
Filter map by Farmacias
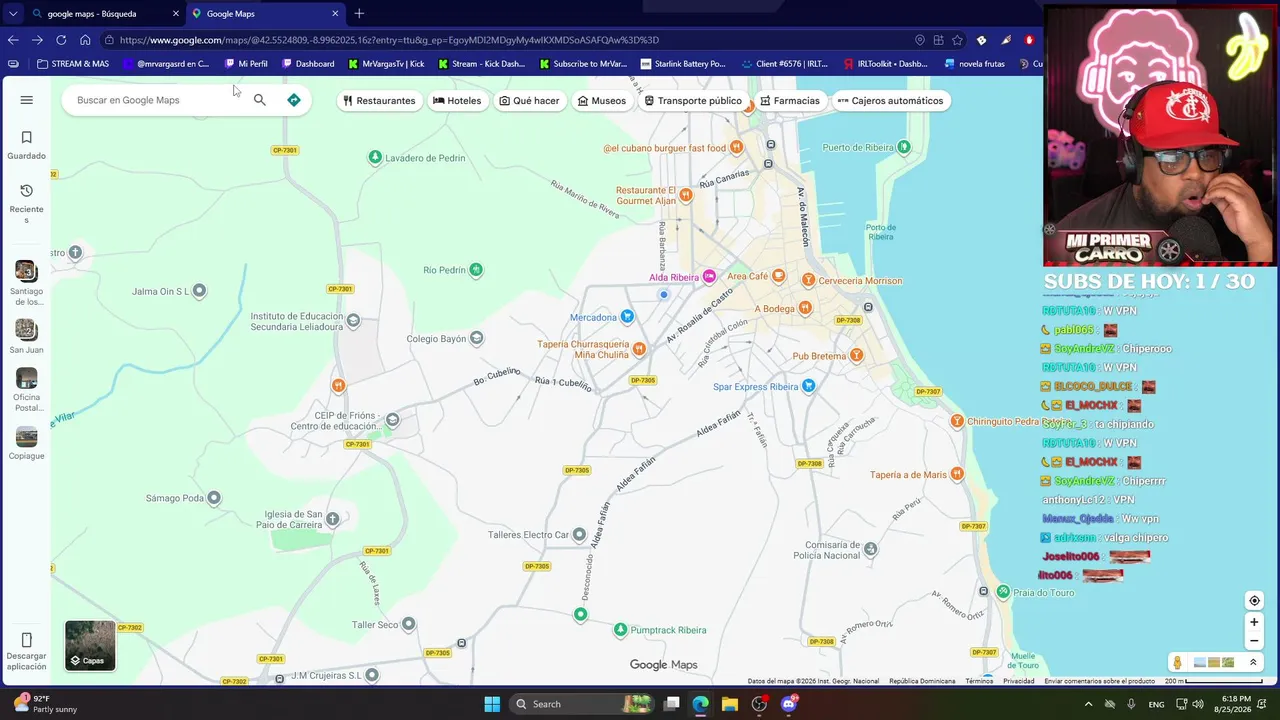click(790, 101)
